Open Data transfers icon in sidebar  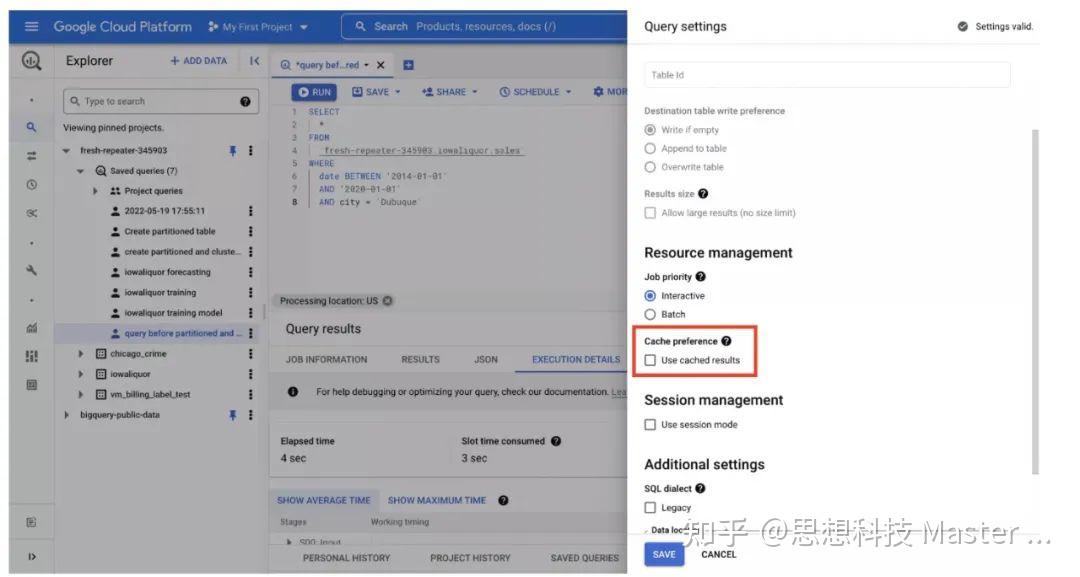click(x=31, y=156)
